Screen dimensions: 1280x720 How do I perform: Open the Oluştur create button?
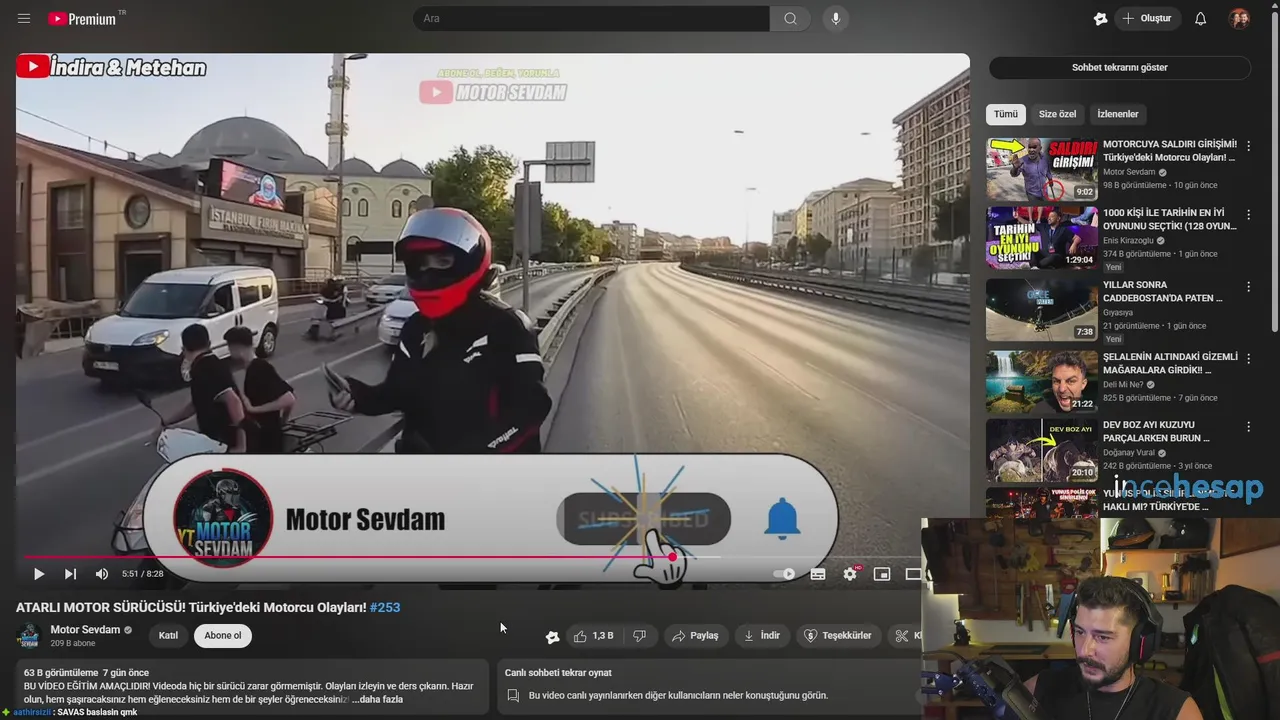[1146, 19]
